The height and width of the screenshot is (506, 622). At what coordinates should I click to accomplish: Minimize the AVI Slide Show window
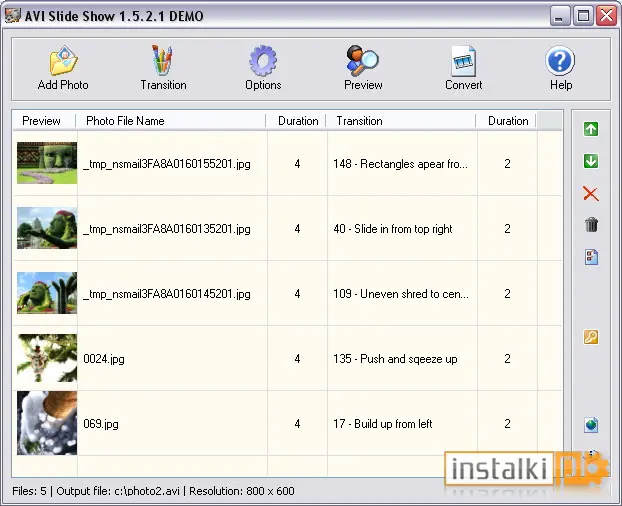560,16
